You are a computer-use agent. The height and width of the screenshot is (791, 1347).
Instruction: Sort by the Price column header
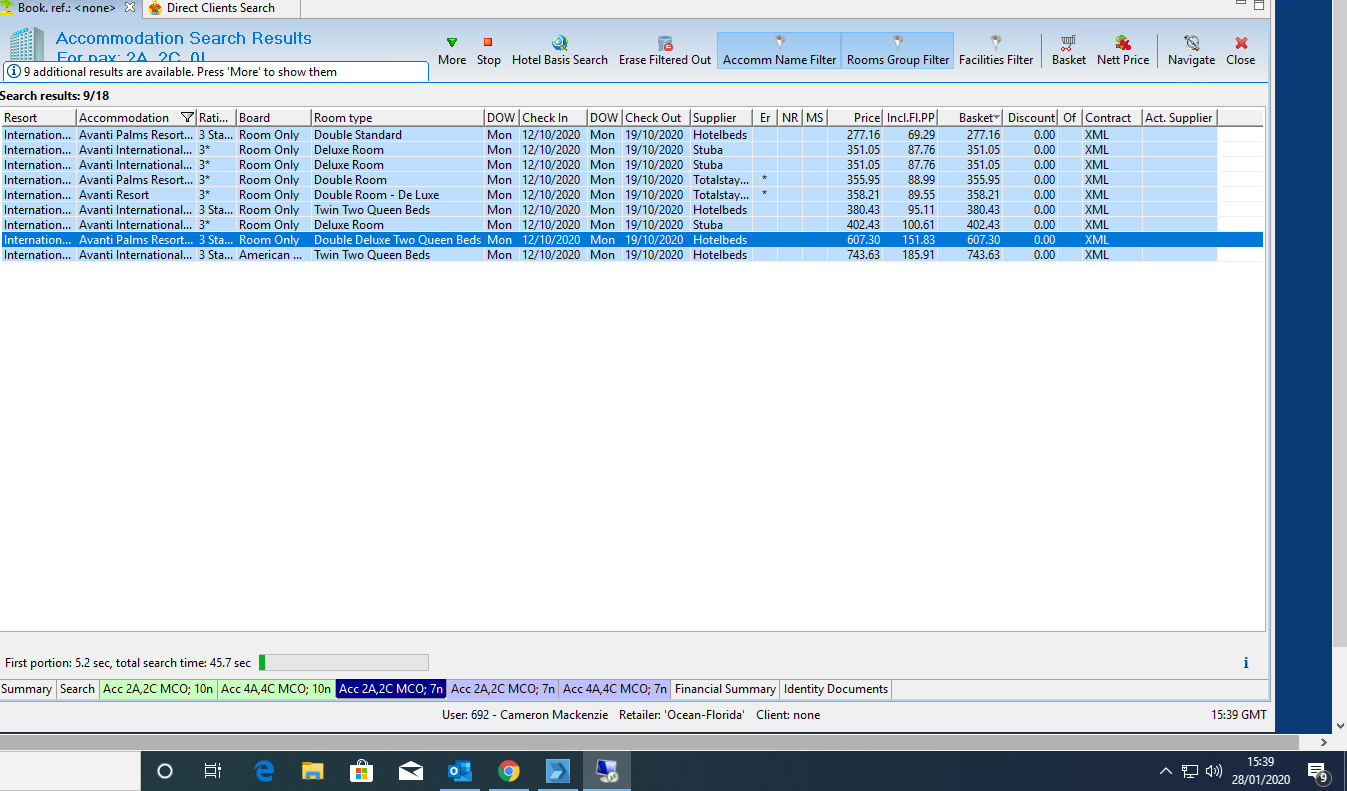(x=855, y=118)
